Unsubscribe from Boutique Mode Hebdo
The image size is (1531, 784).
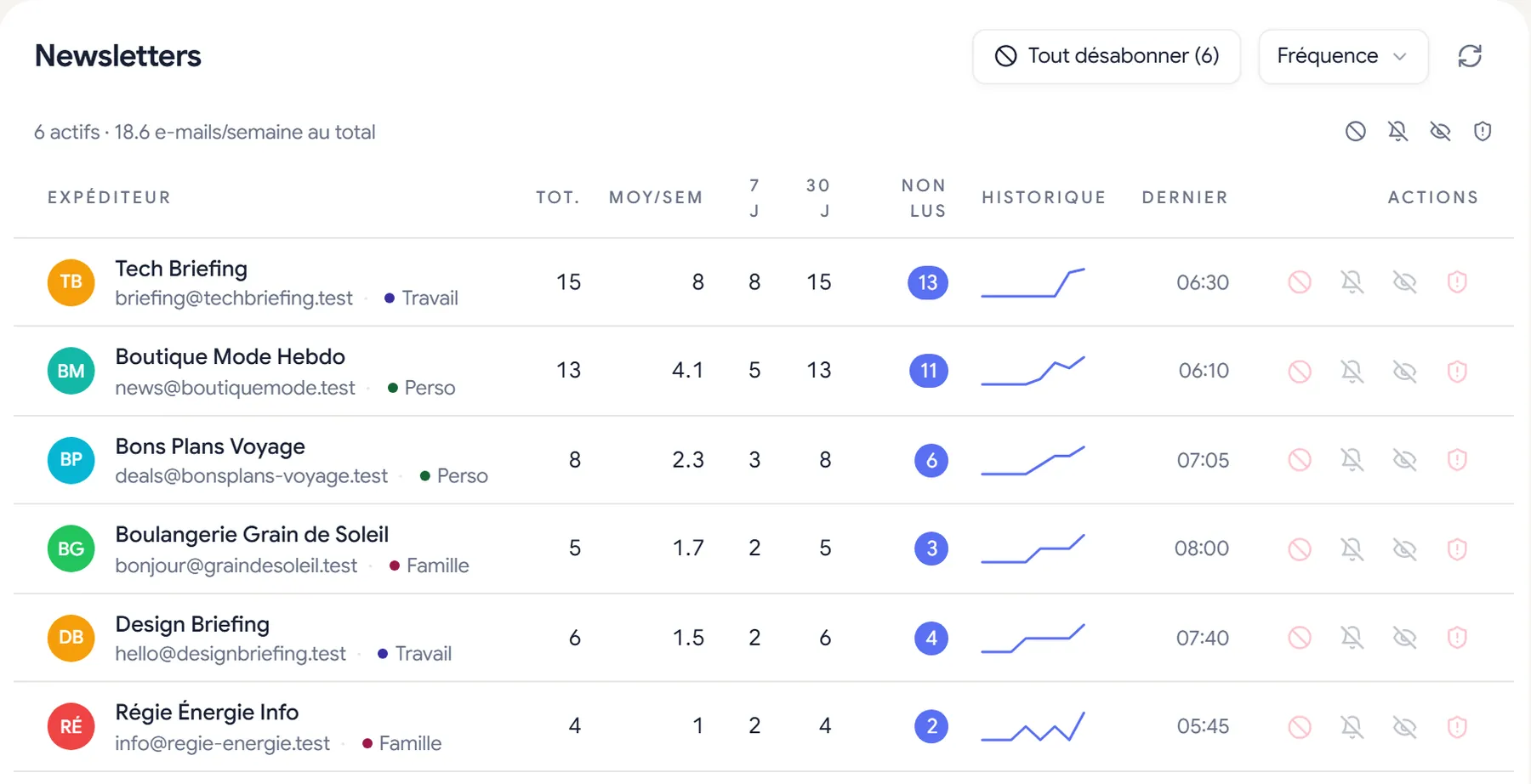click(x=1300, y=372)
